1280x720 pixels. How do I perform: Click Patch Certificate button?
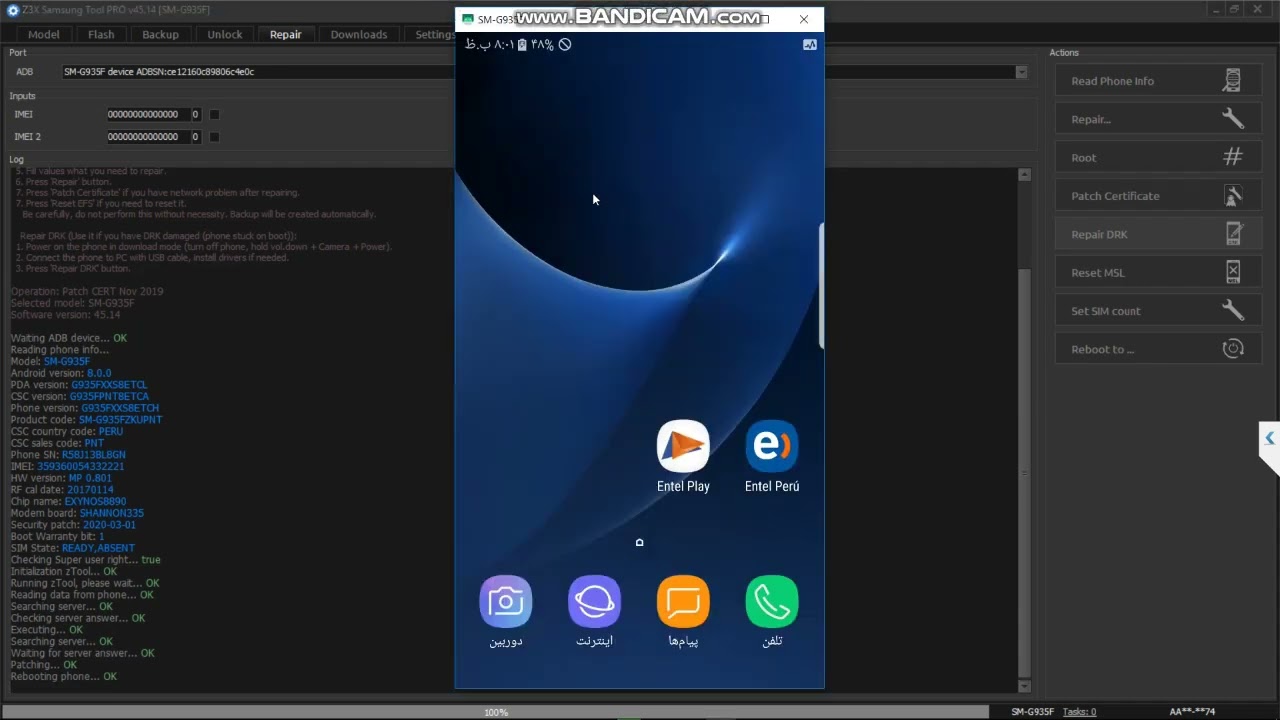tap(1156, 196)
